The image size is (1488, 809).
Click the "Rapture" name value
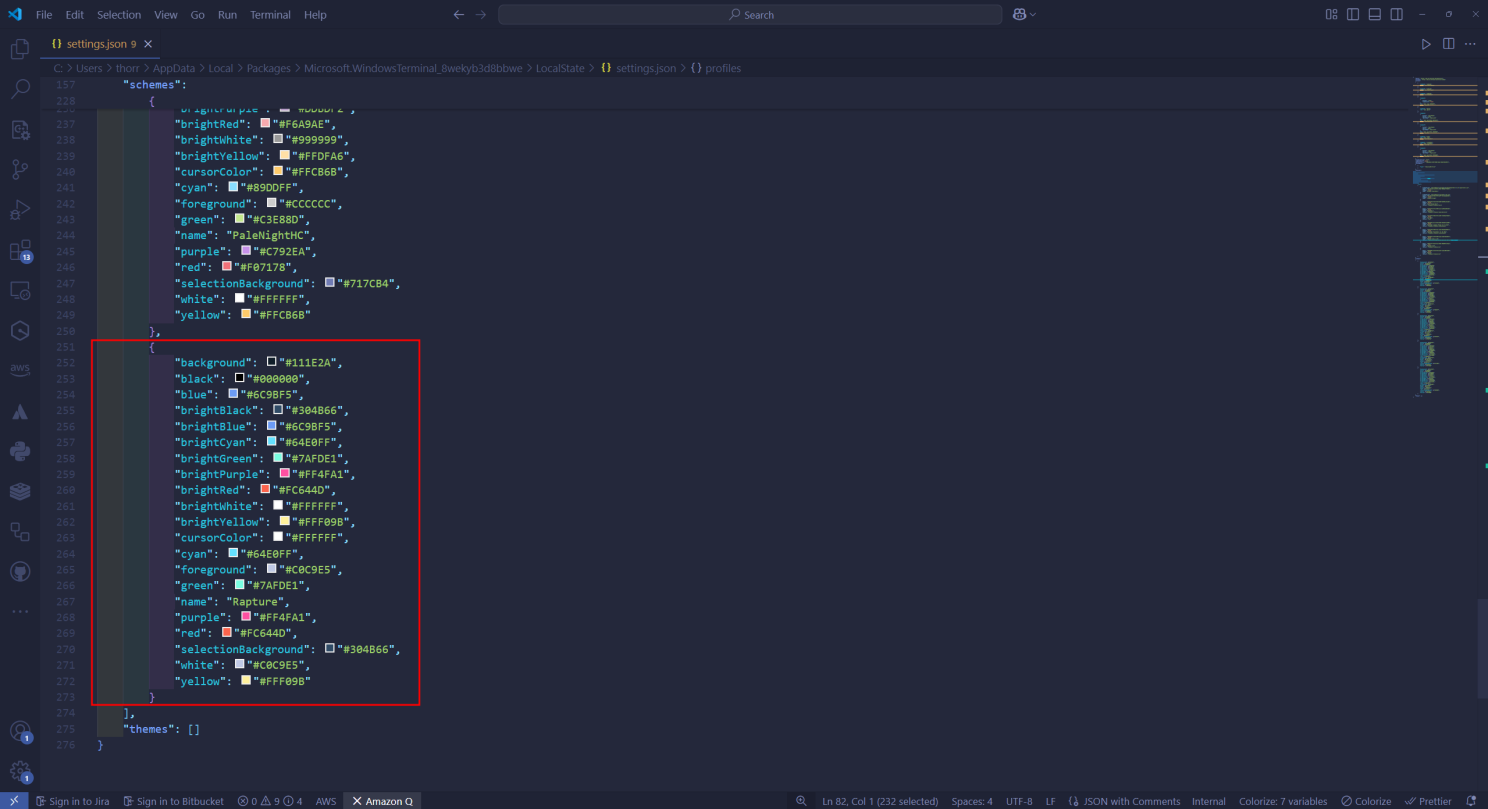257,601
